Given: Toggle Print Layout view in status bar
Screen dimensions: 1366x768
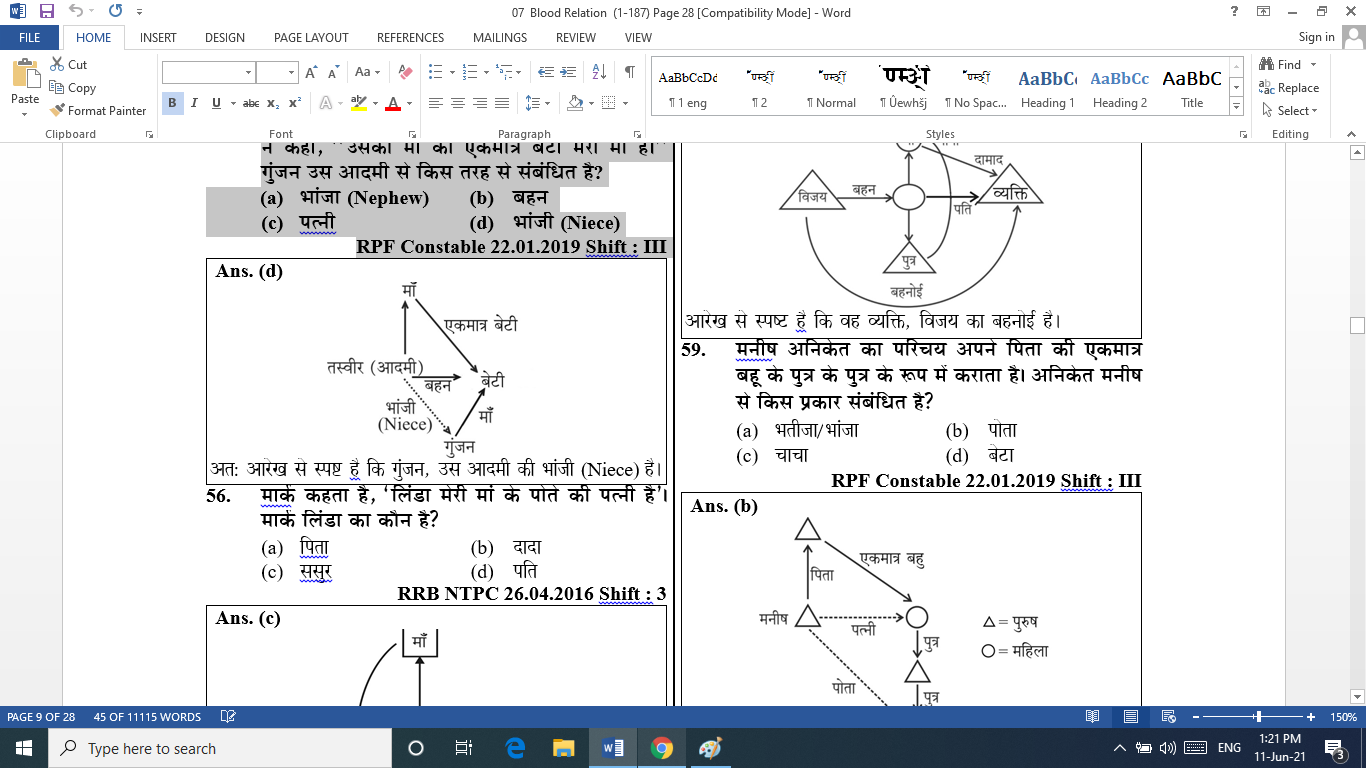Looking at the screenshot, I should click(x=1131, y=717).
